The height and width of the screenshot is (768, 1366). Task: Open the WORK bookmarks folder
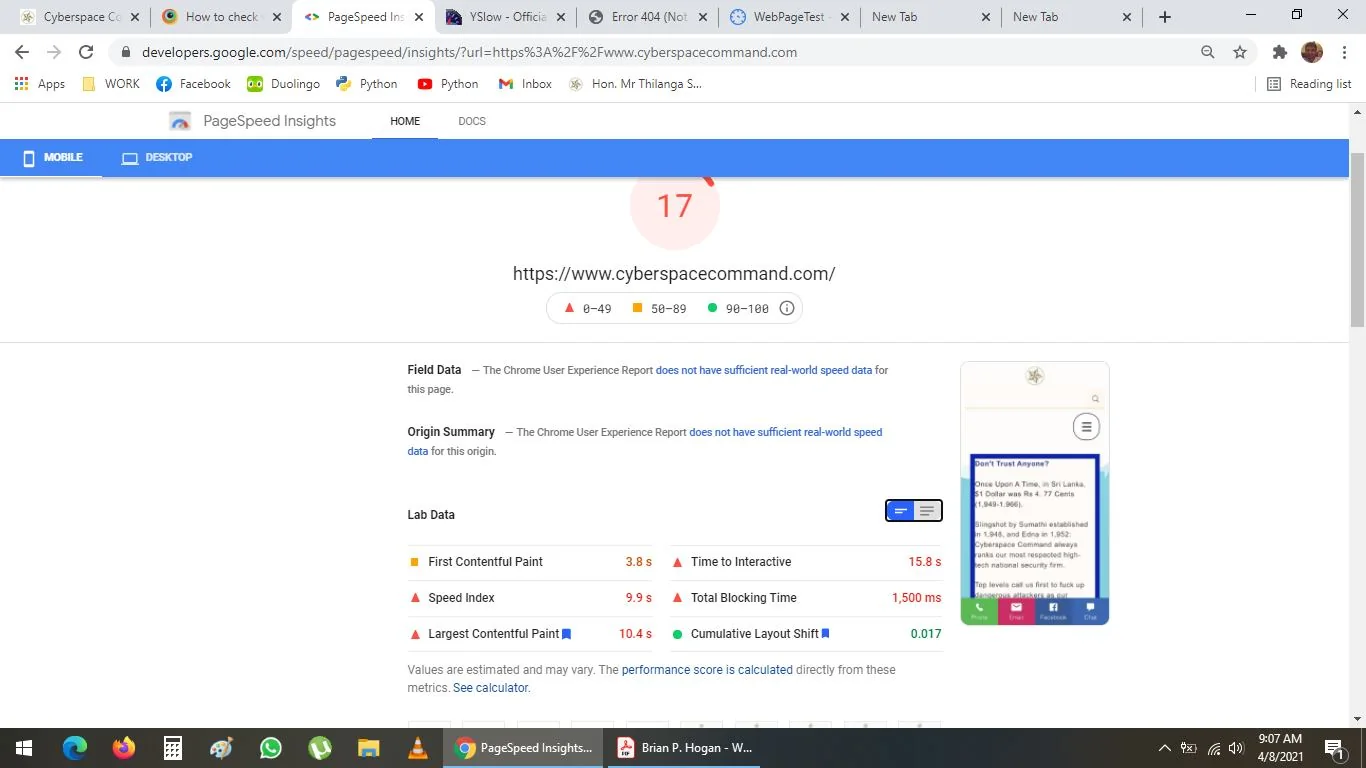[x=111, y=84]
